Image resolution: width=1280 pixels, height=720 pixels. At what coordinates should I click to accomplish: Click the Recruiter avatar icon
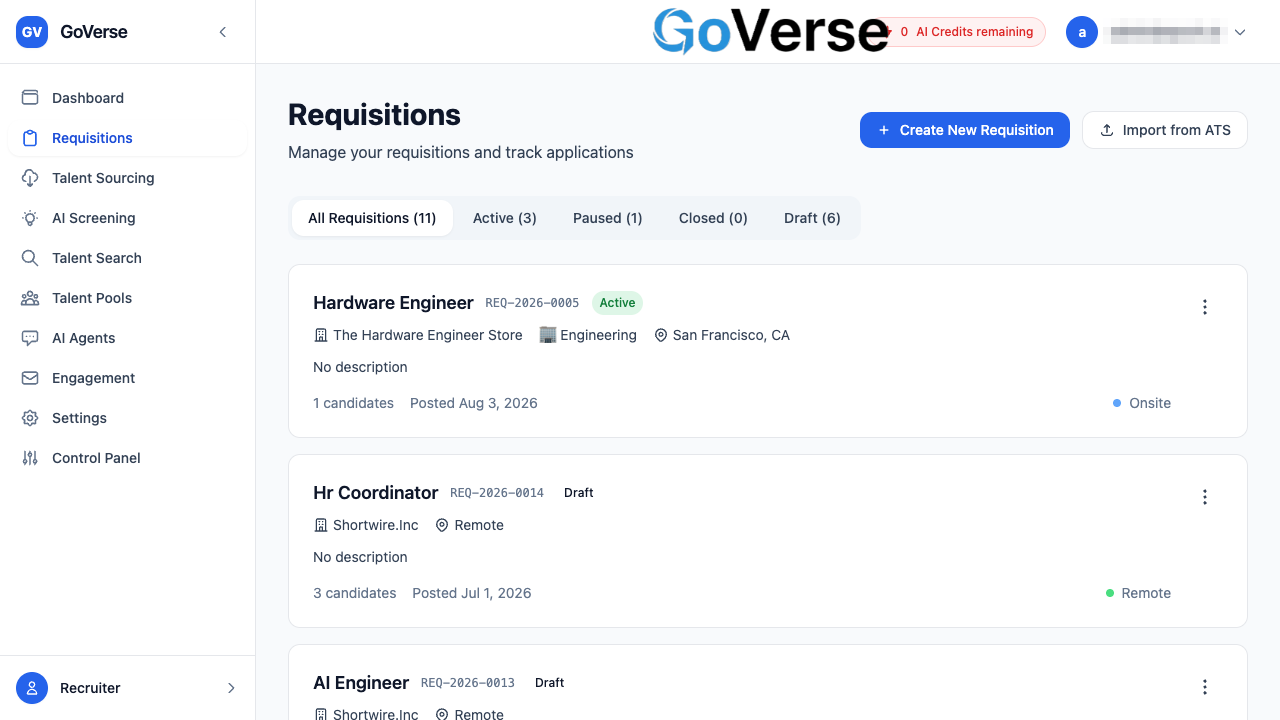point(32,688)
